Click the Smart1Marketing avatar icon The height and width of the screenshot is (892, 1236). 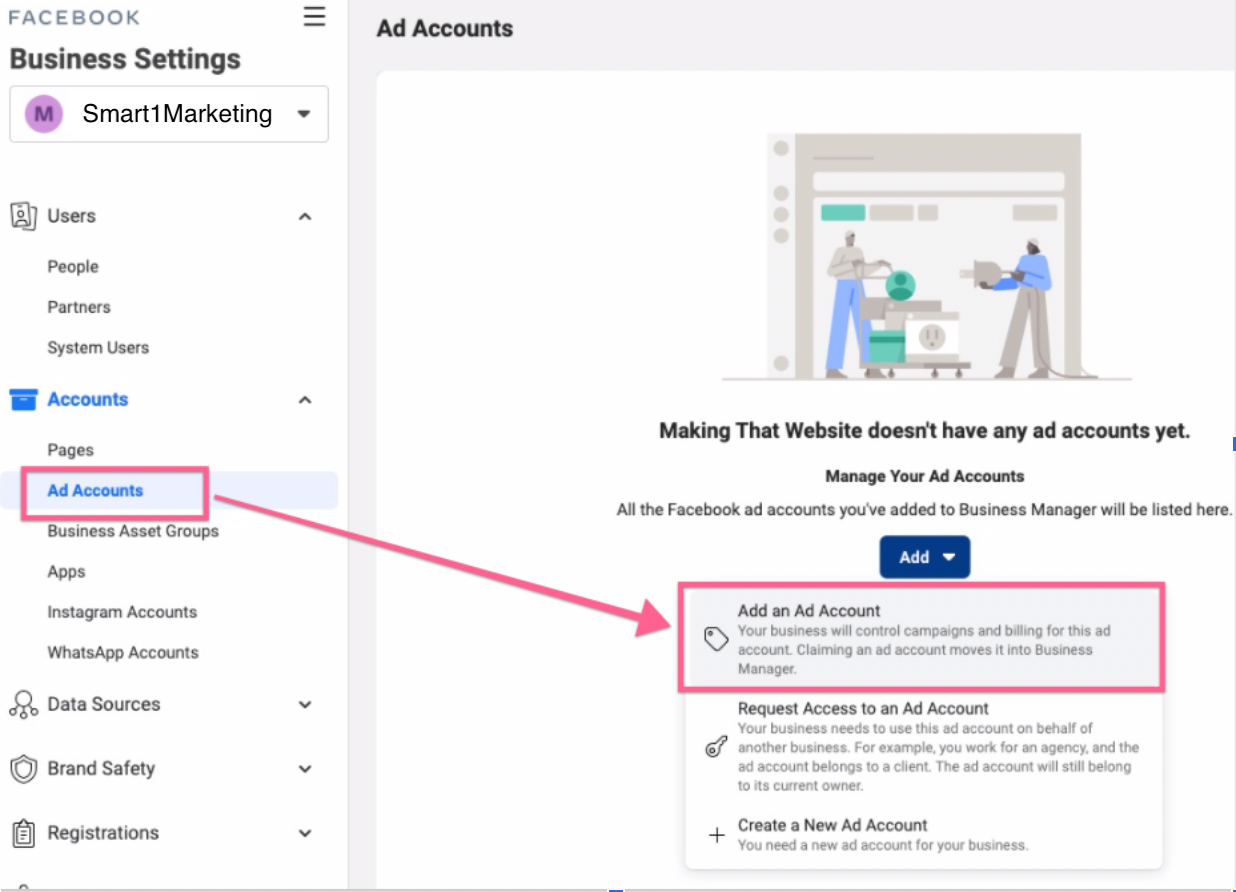tap(44, 114)
